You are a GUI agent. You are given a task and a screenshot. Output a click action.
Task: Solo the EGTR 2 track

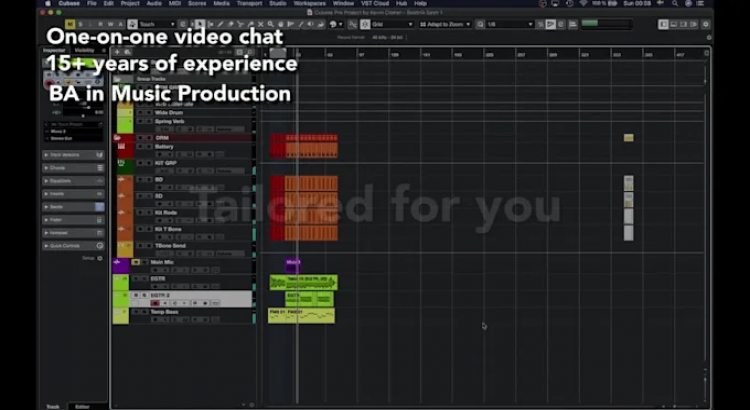click(x=144, y=295)
